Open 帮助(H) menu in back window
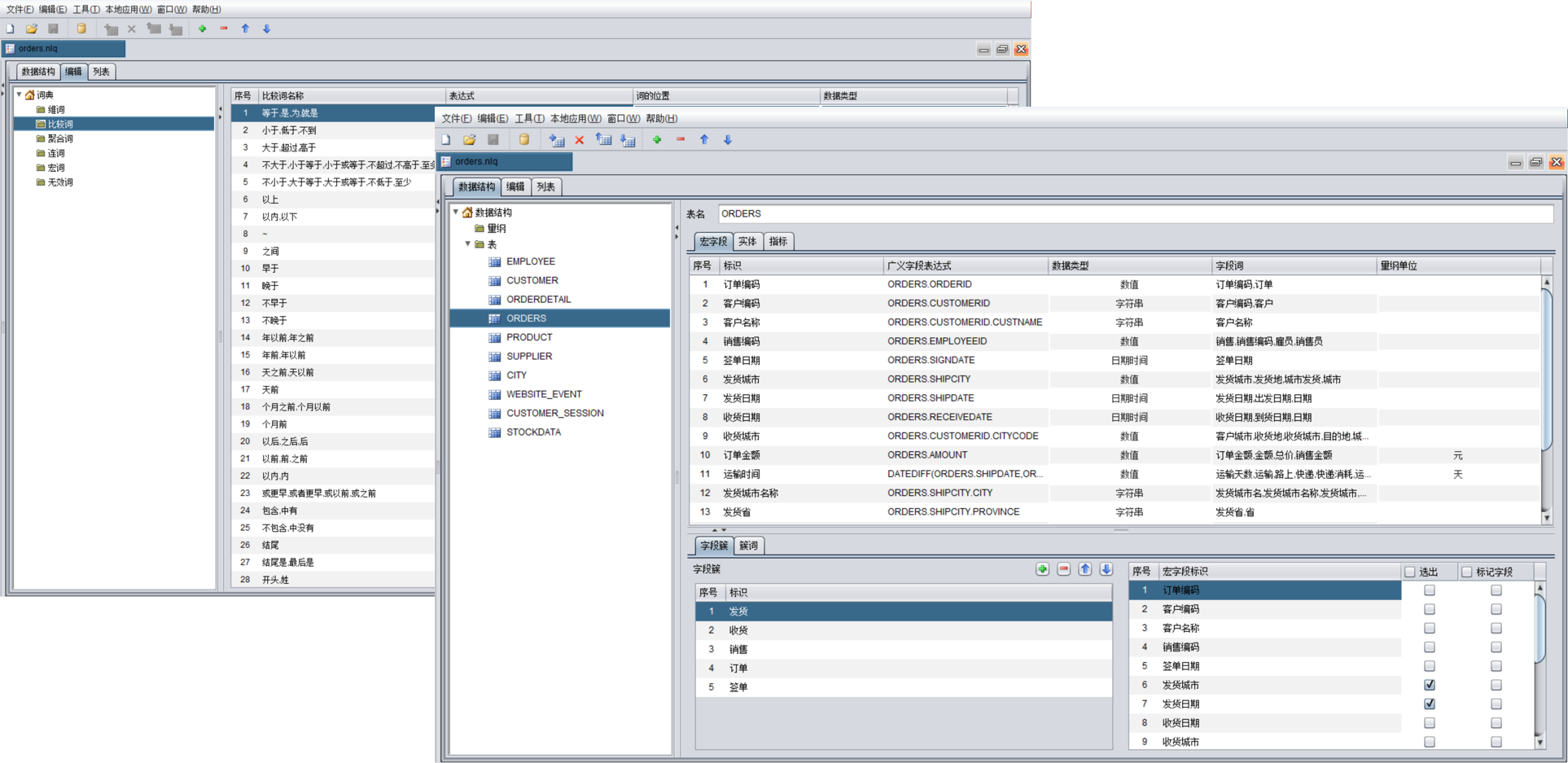The height and width of the screenshot is (763, 1568). tap(206, 10)
